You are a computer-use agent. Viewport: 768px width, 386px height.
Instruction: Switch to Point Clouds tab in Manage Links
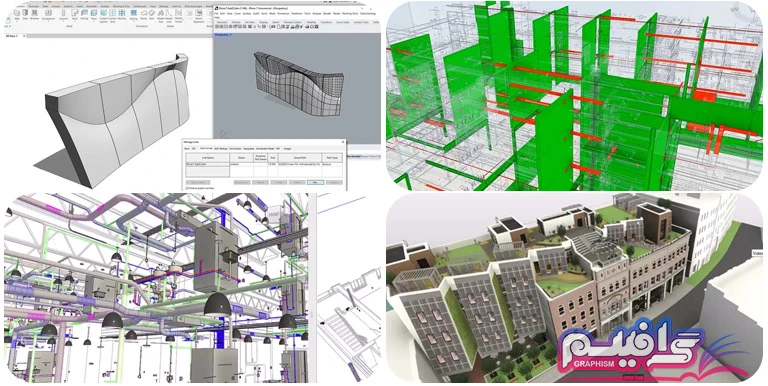point(235,148)
